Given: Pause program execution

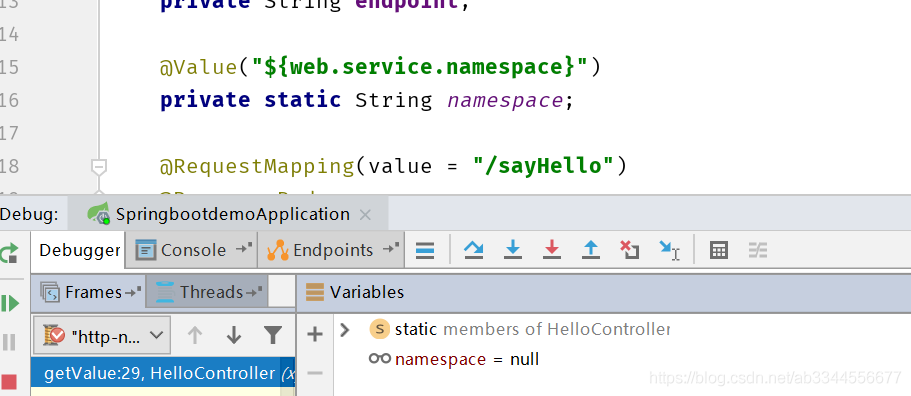Looking at the screenshot, I should (9, 342).
